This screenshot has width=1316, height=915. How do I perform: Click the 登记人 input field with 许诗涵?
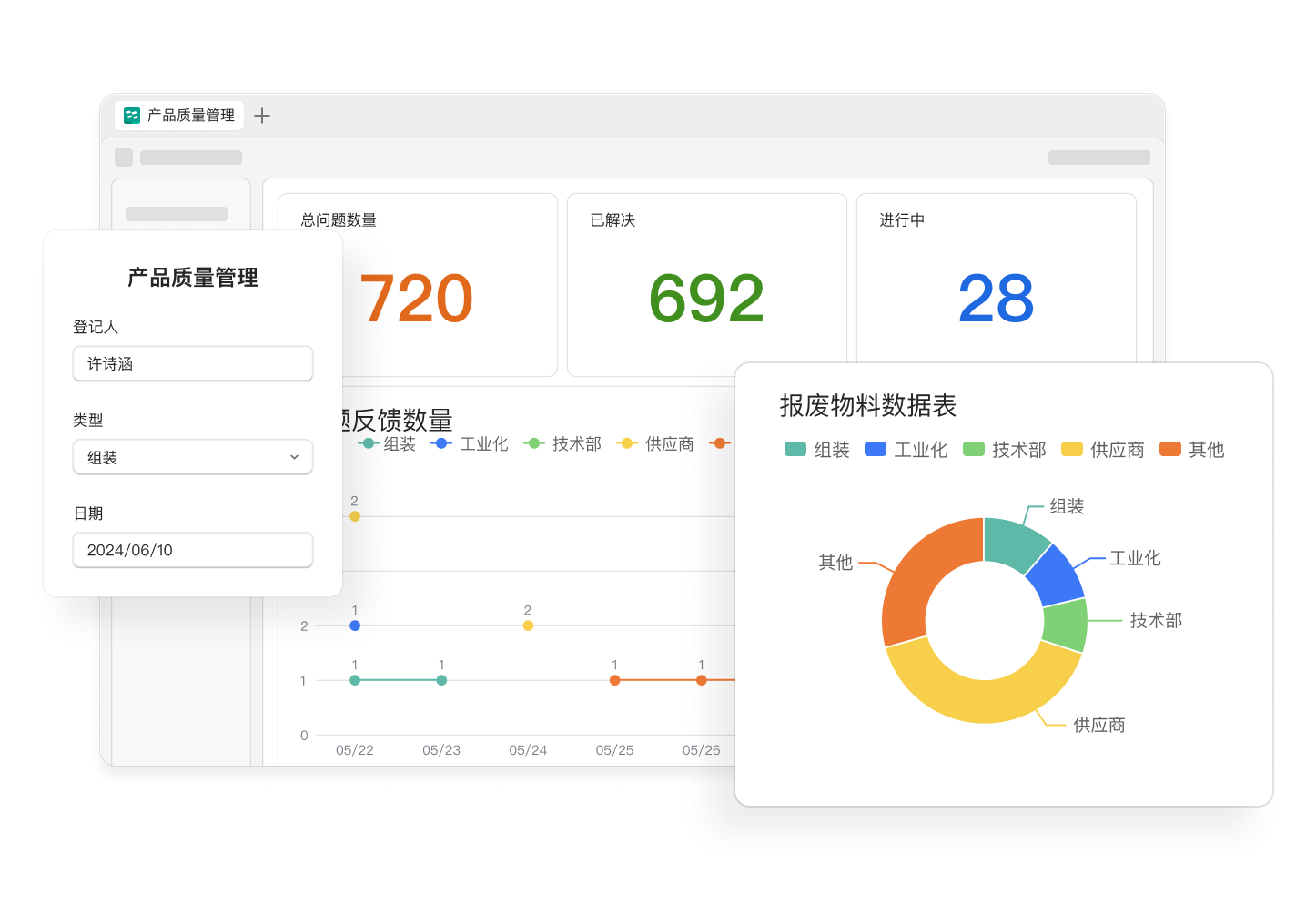[192, 364]
